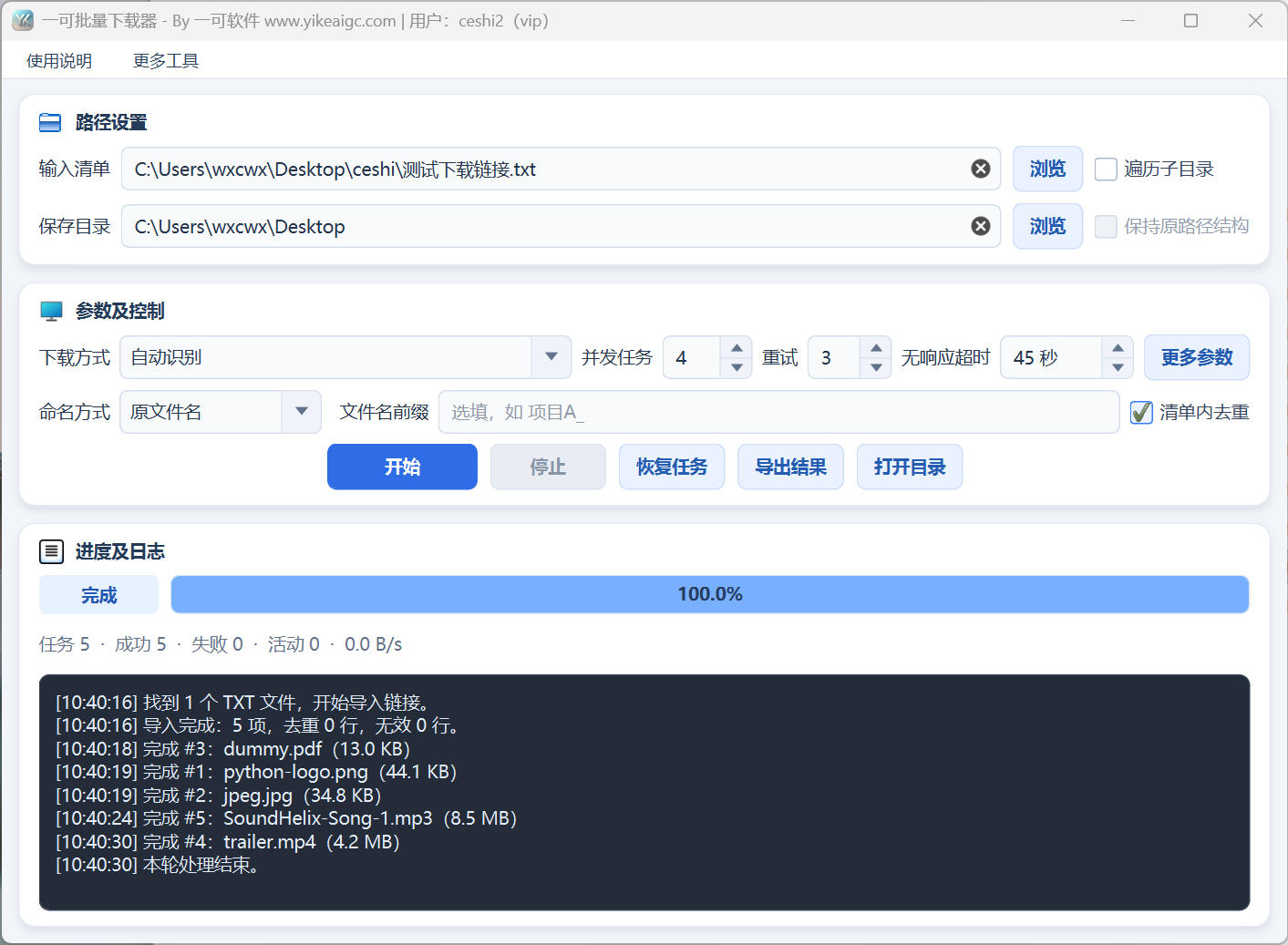Minimize the downloader window

point(1128,20)
